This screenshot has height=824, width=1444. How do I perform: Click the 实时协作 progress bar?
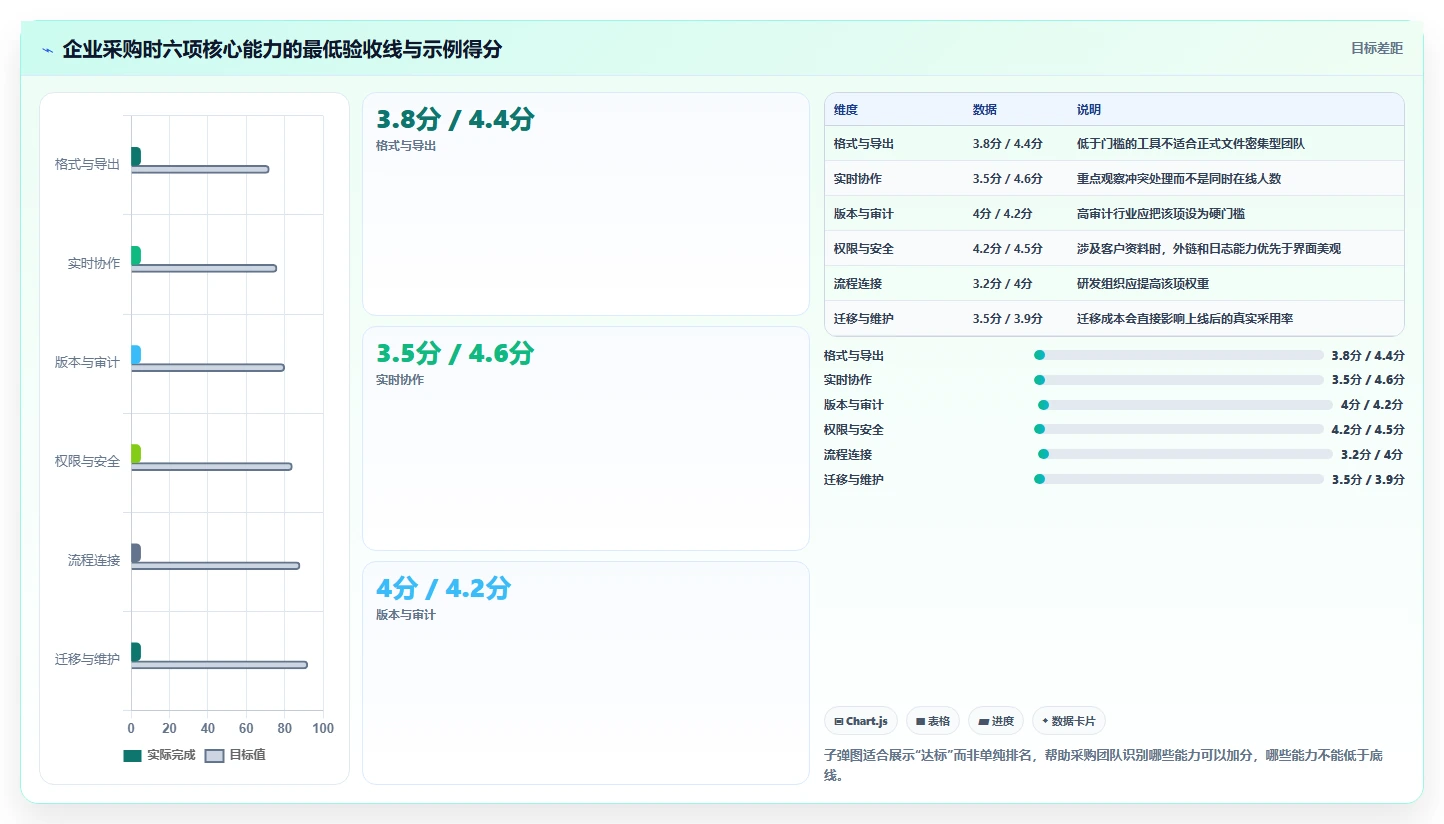(x=1179, y=380)
